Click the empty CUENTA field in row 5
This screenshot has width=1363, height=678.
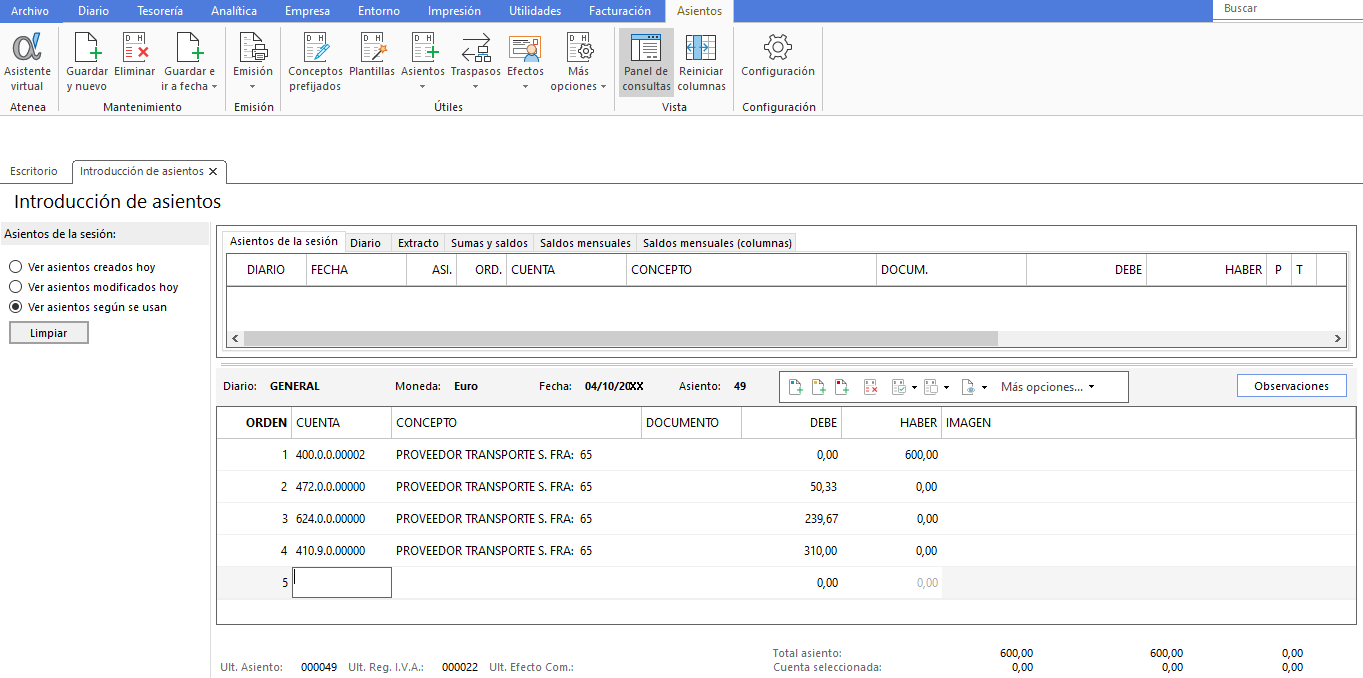tap(341, 582)
